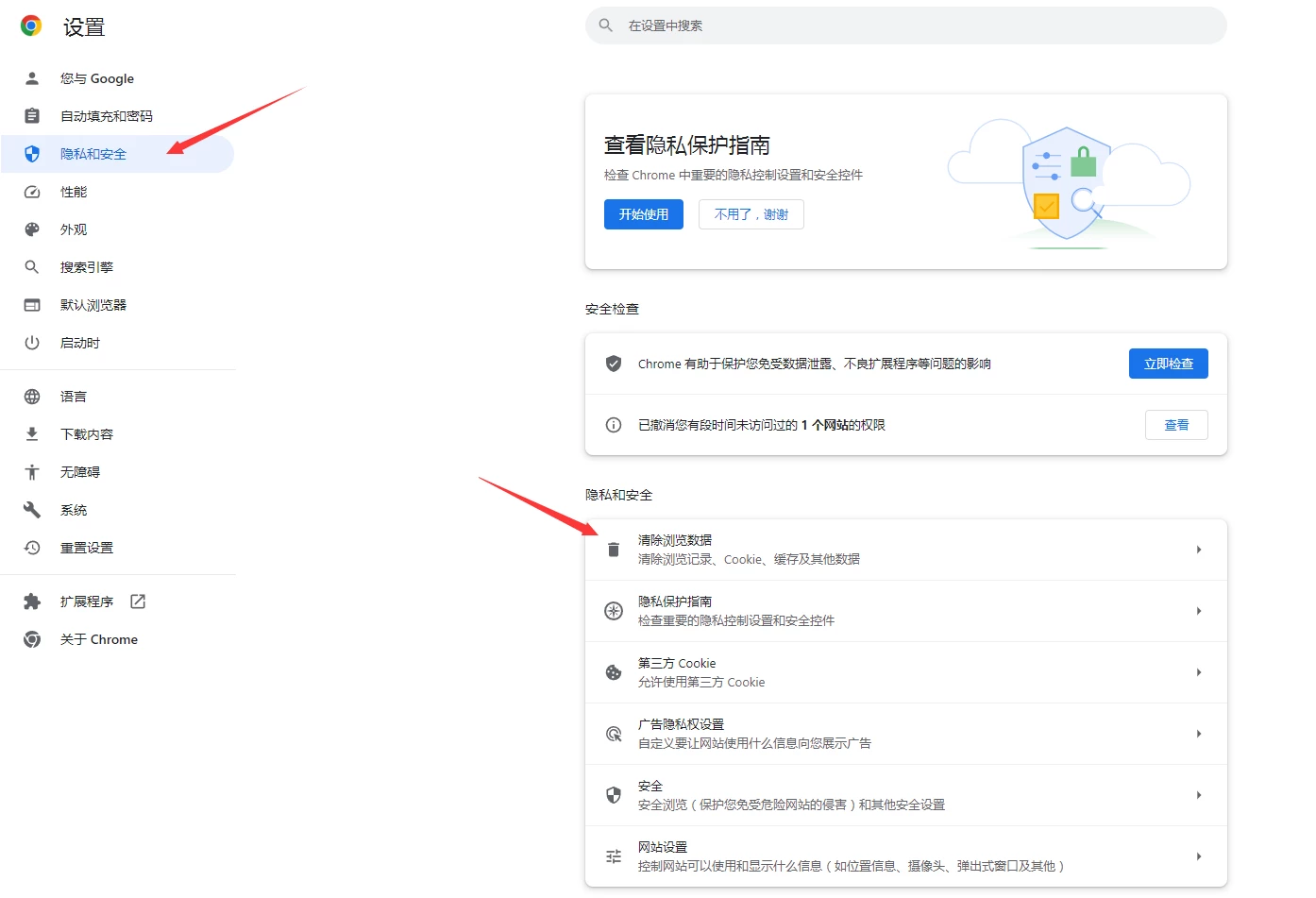Focus the 在设置中搜索 search field
The height and width of the screenshot is (898, 1316).
point(906,25)
